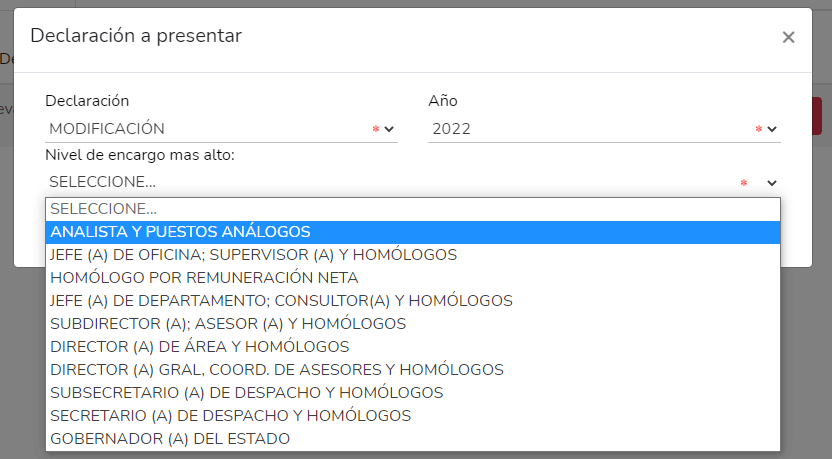Choose SUBDIRECTOR (A); ASESOR (A) option
Viewport: 832px width, 459px height.
point(228,324)
